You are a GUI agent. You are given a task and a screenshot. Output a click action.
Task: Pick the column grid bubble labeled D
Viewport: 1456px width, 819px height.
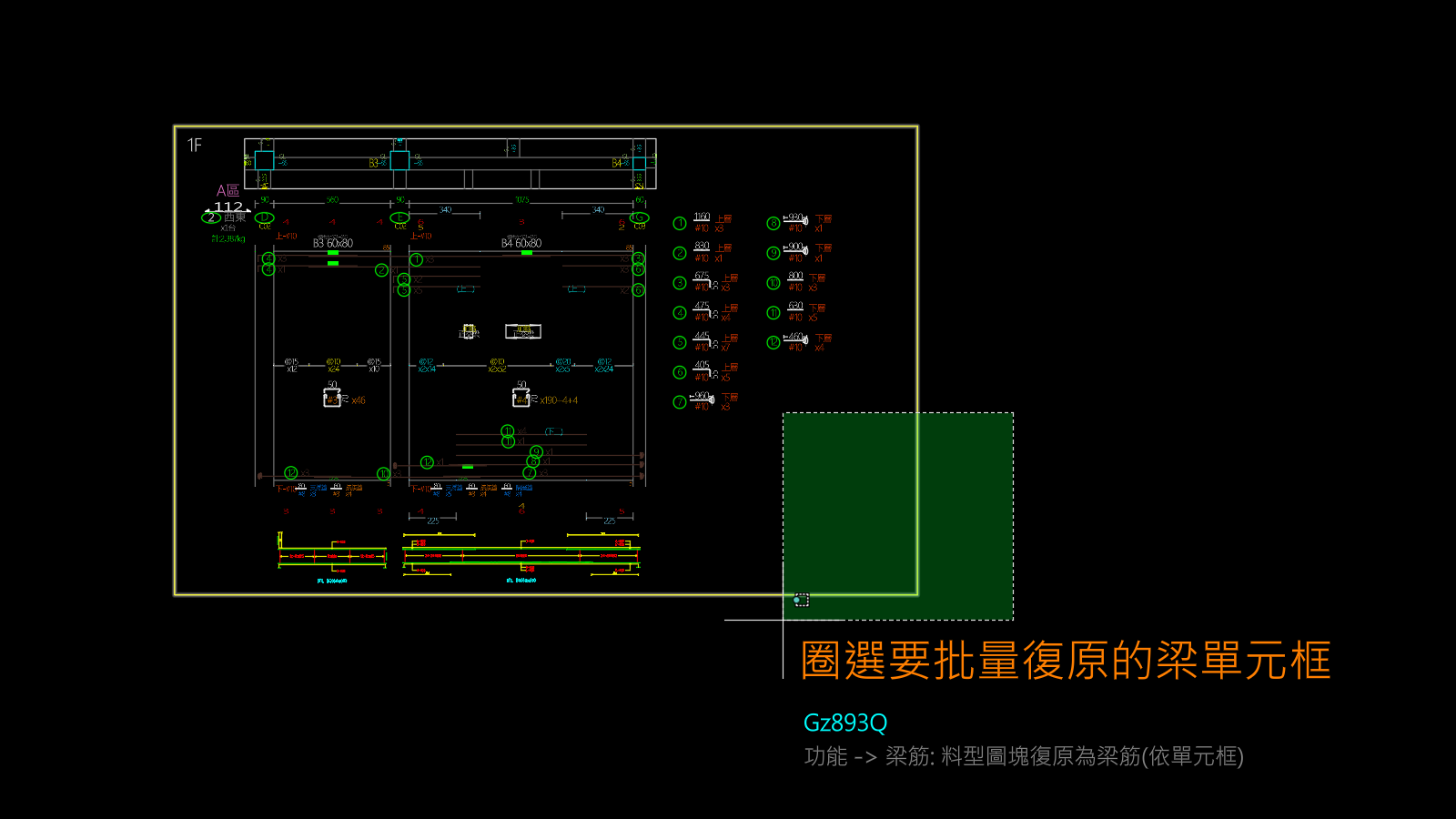(264, 217)
